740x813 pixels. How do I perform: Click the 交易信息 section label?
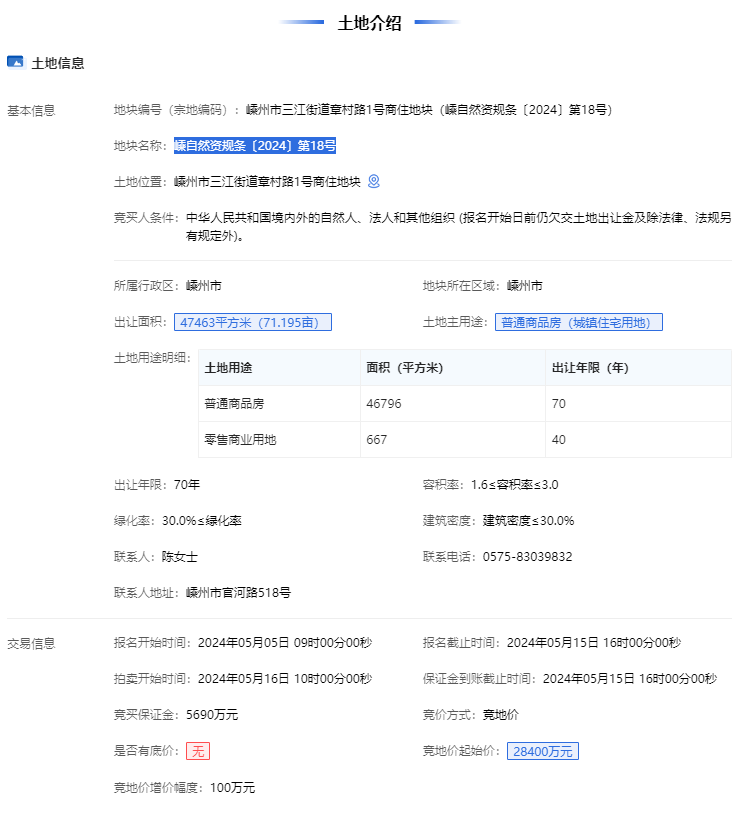(31, 643)
